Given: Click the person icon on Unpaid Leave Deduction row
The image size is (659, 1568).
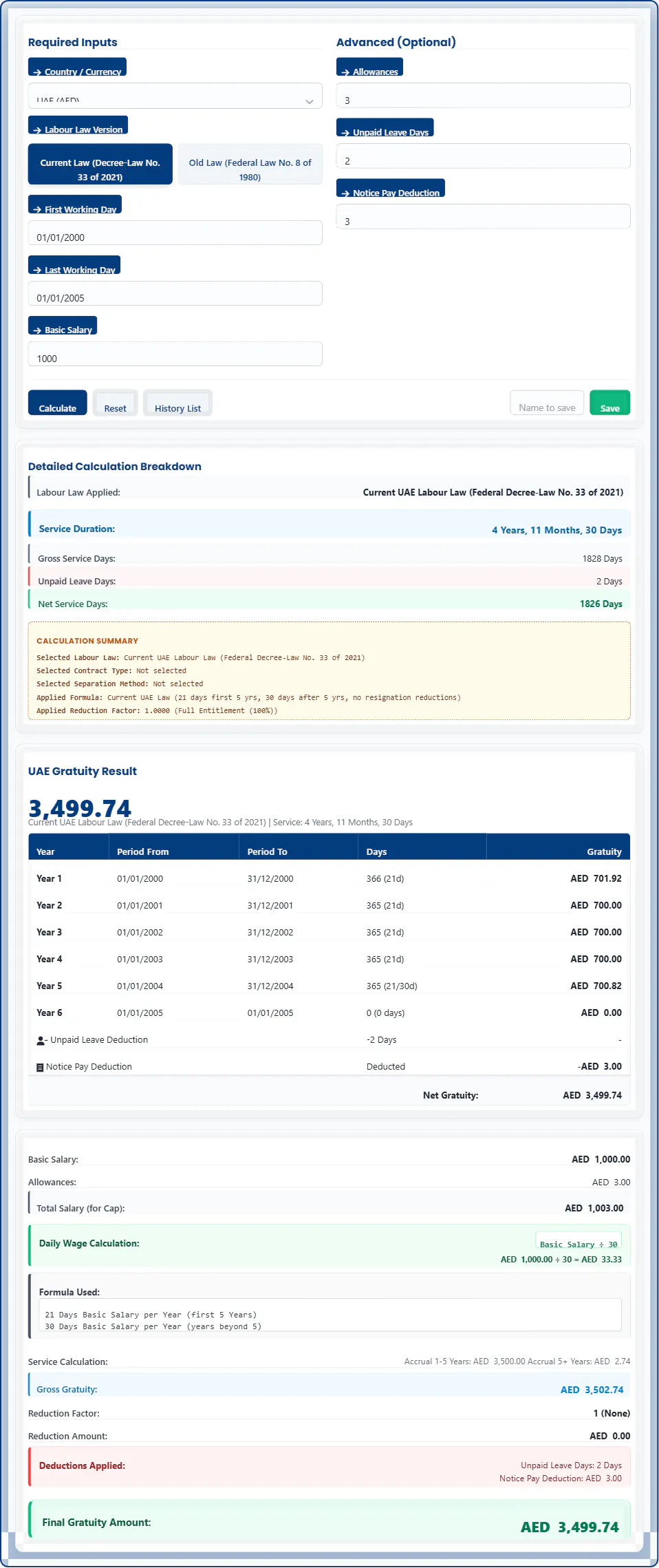Looking at the screenshot, I should pyautogui.click(x=41, y=1041).
